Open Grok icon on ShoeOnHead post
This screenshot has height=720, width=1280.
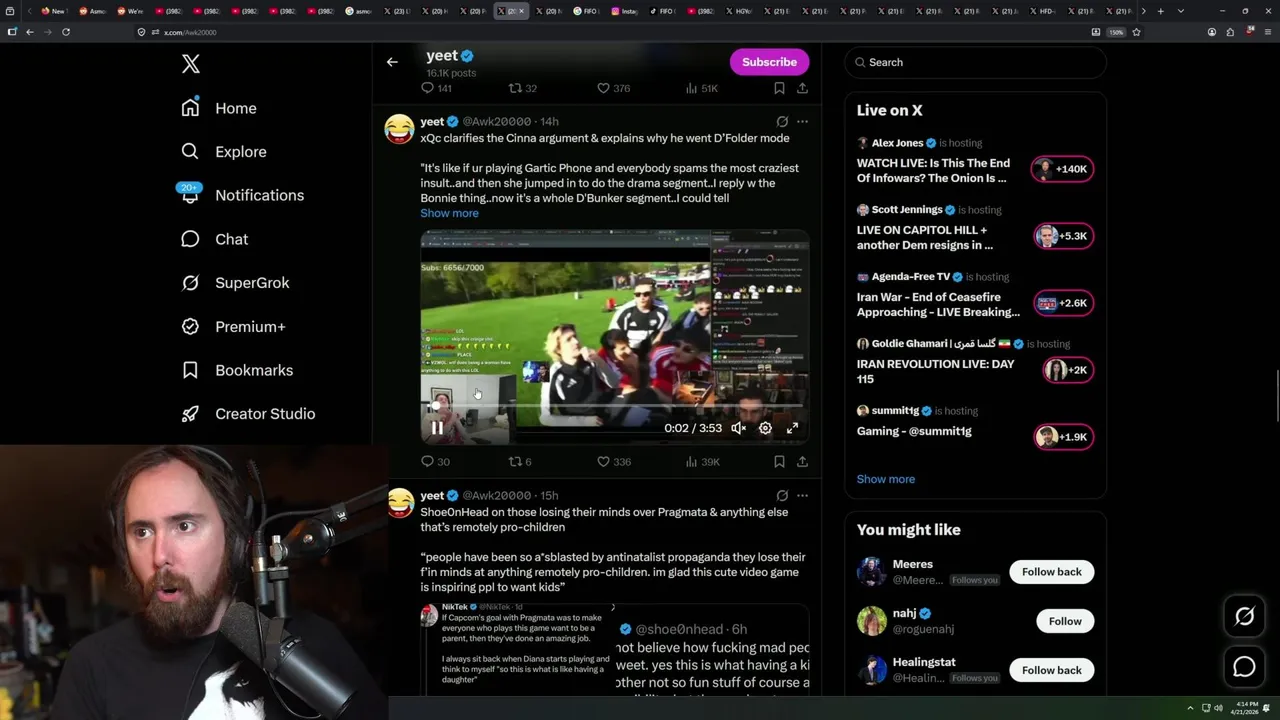click(x=782, y=495)
